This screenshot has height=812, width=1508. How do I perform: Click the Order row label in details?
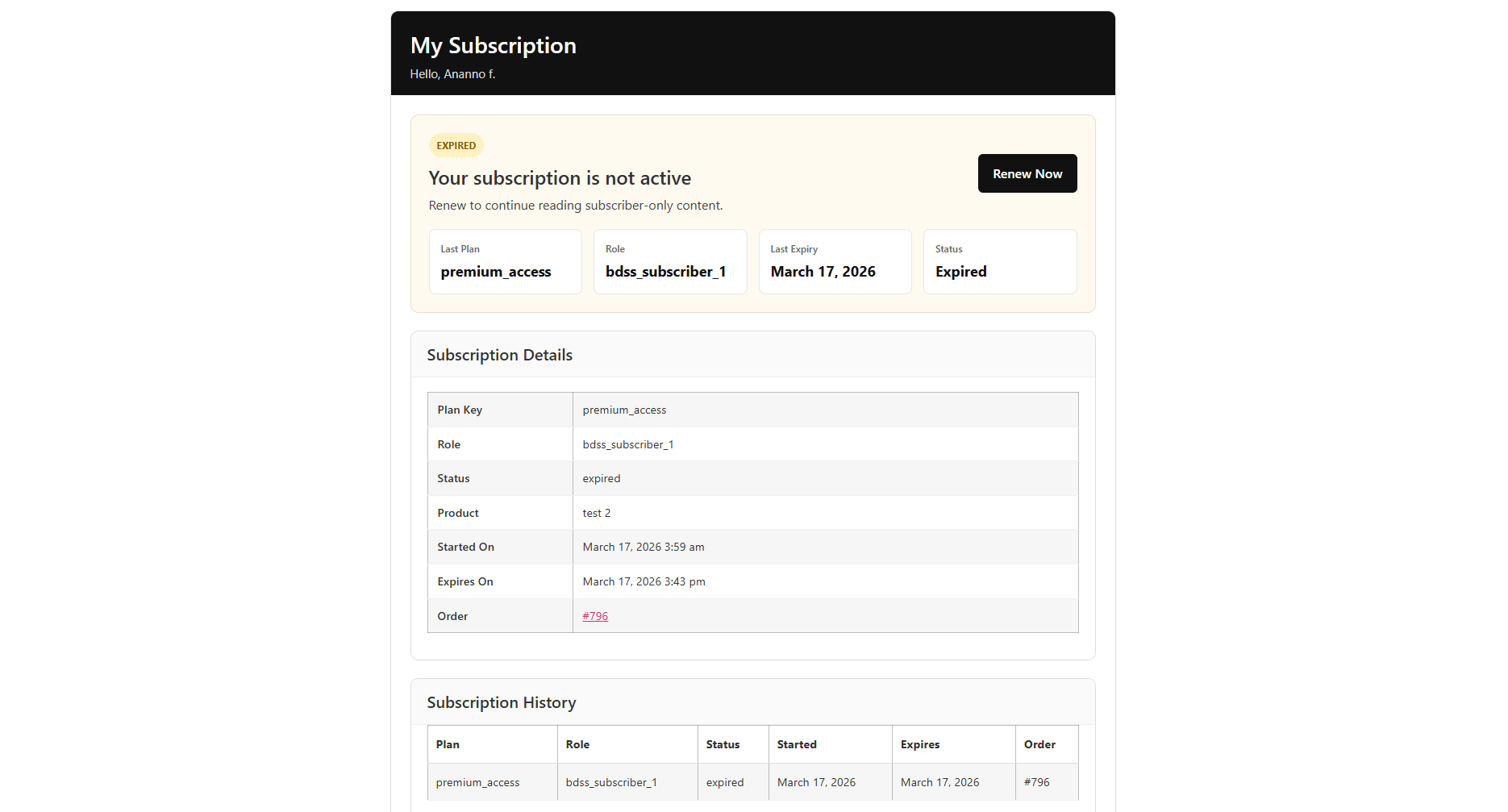point(452,616)
